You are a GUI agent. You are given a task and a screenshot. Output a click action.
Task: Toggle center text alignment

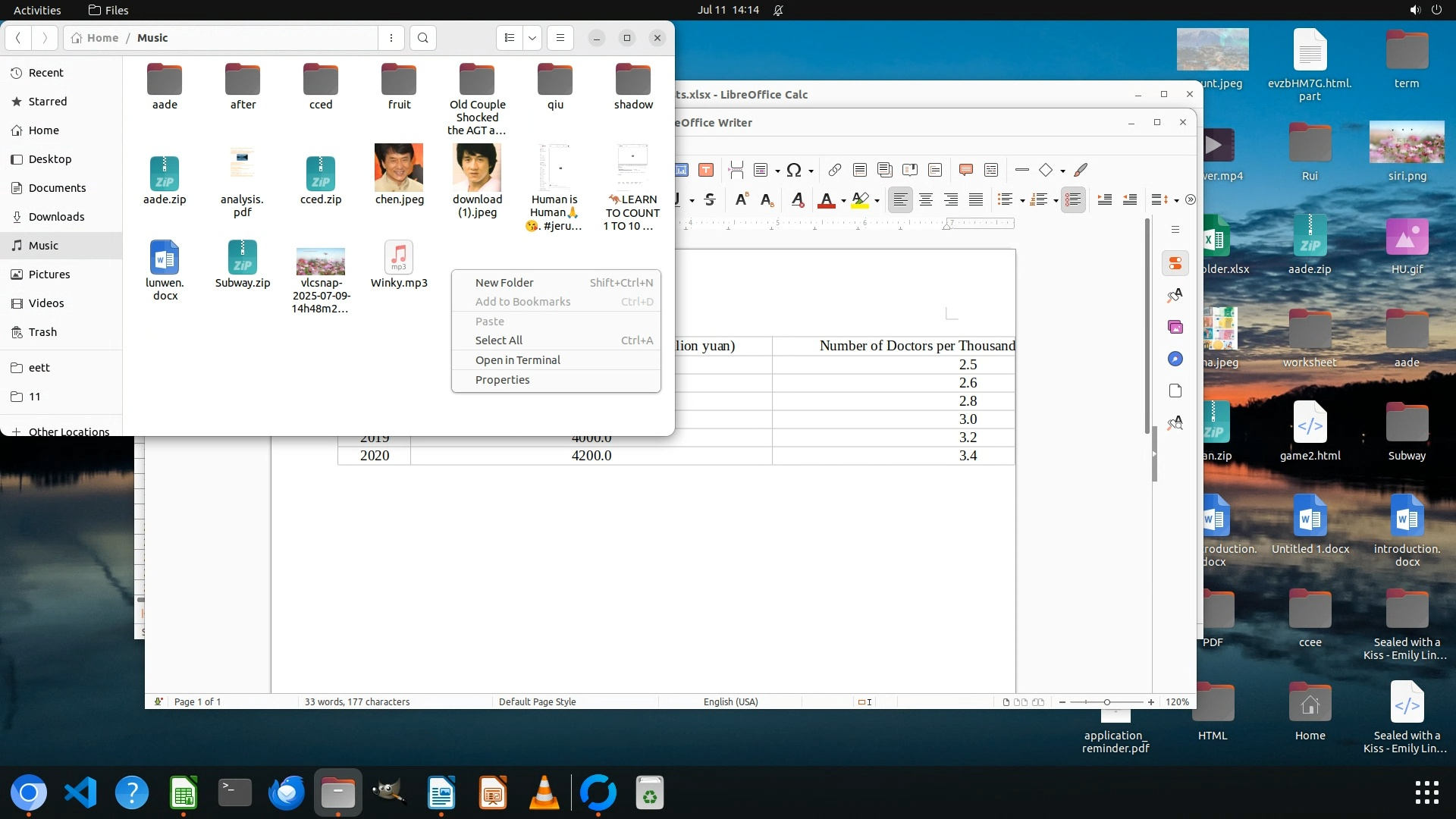(925, 199)
